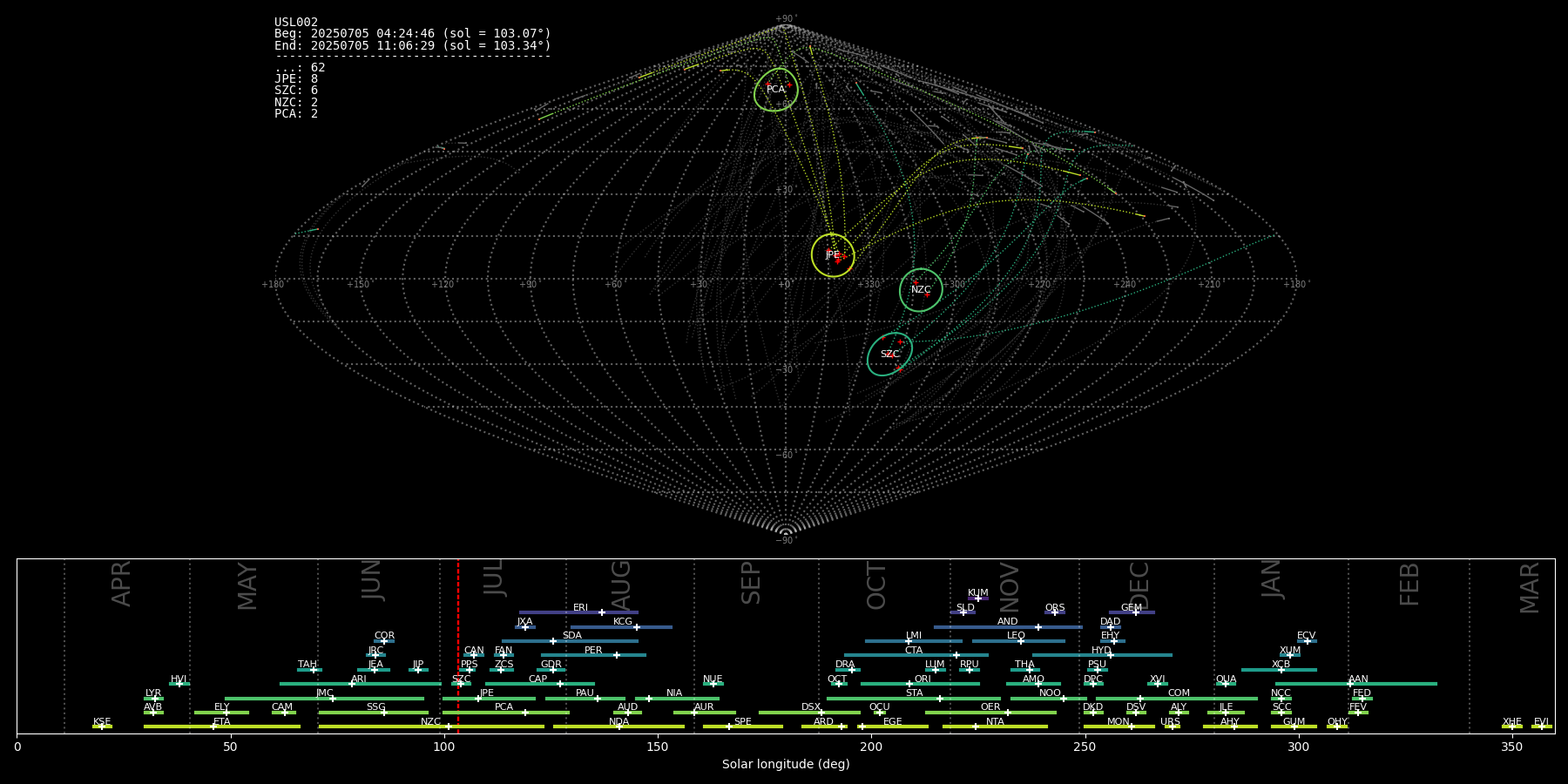This screenshot has width=1568, height=784.
Task: Select the SPE shower bar in timeline
Action: [743, 727]
